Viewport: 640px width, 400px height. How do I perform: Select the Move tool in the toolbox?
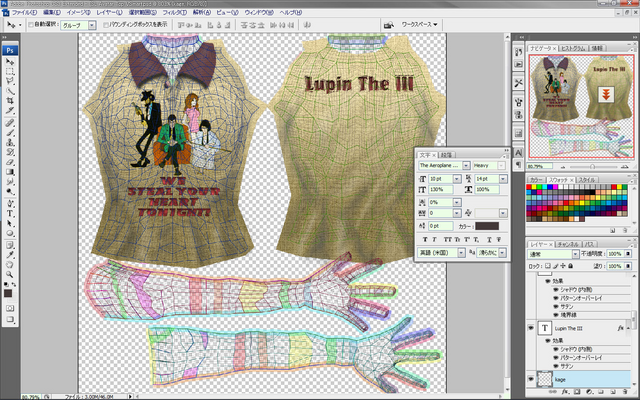pos(10,62)
